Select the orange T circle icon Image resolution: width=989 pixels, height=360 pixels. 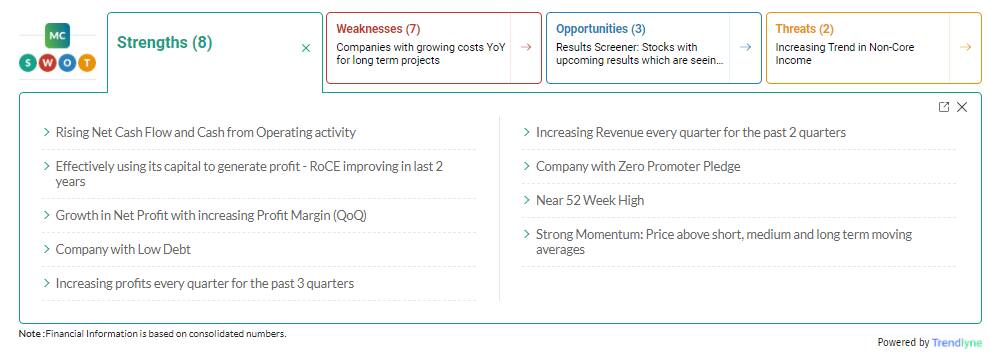[x=88, y=63]
